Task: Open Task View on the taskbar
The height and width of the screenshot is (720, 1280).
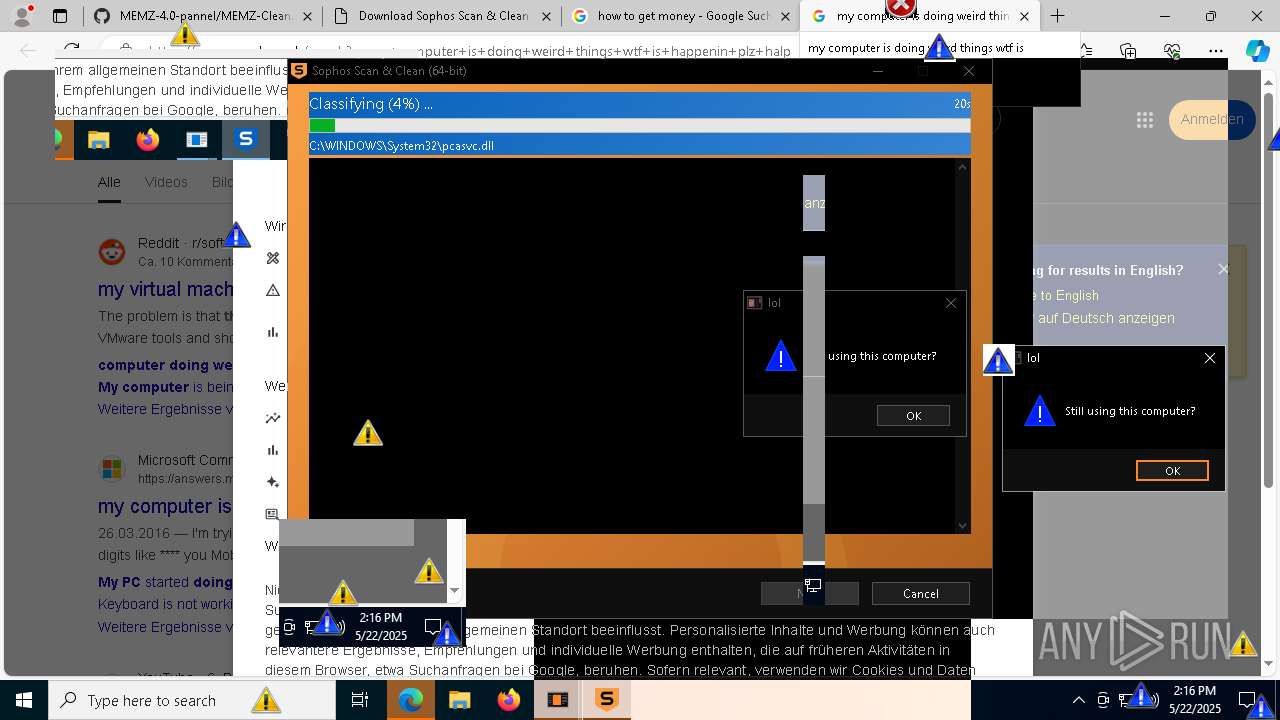Action: pos(360,700)
